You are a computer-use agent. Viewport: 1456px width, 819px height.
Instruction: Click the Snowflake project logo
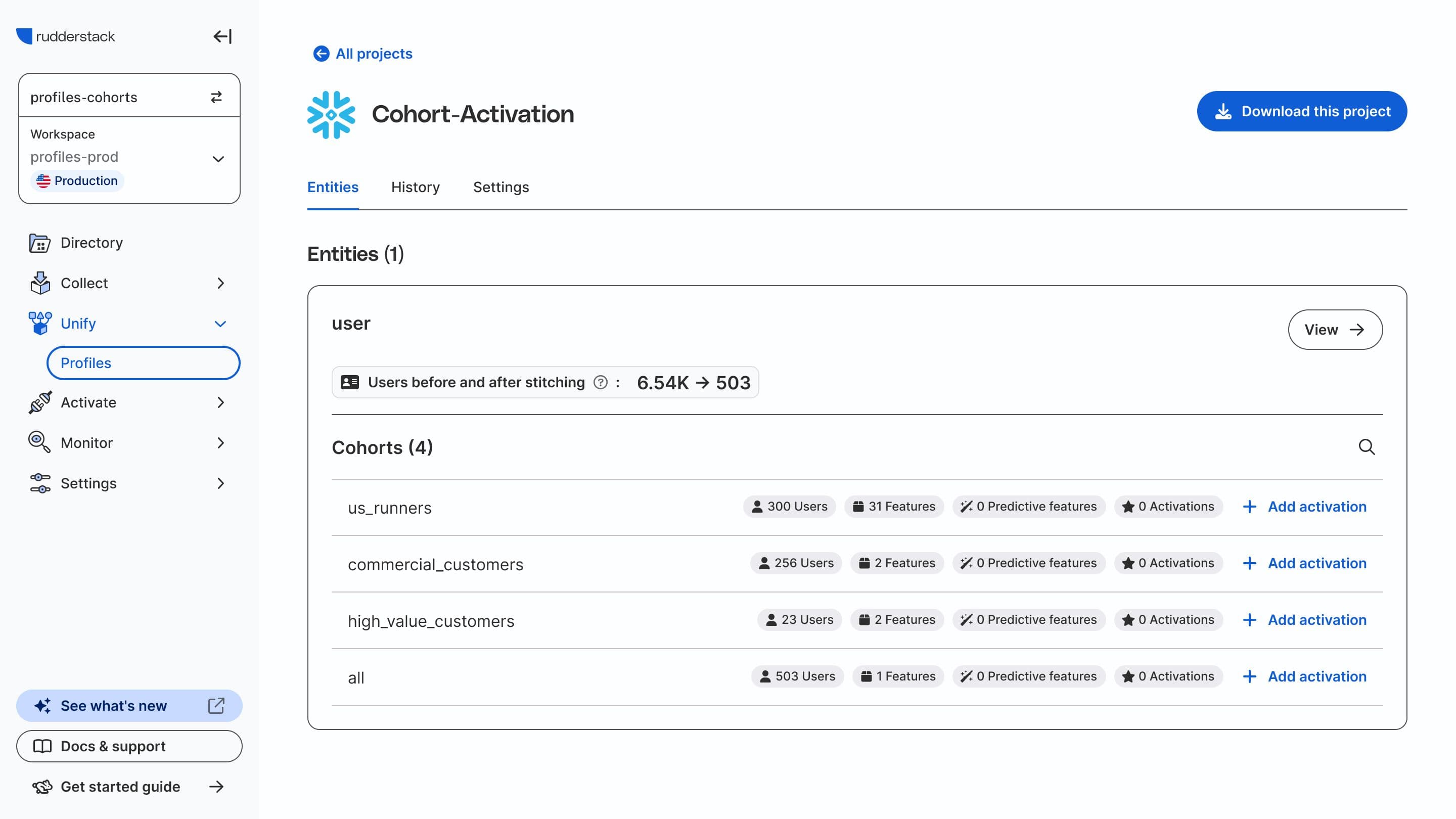pyautogui.click(x=331, y=114)
